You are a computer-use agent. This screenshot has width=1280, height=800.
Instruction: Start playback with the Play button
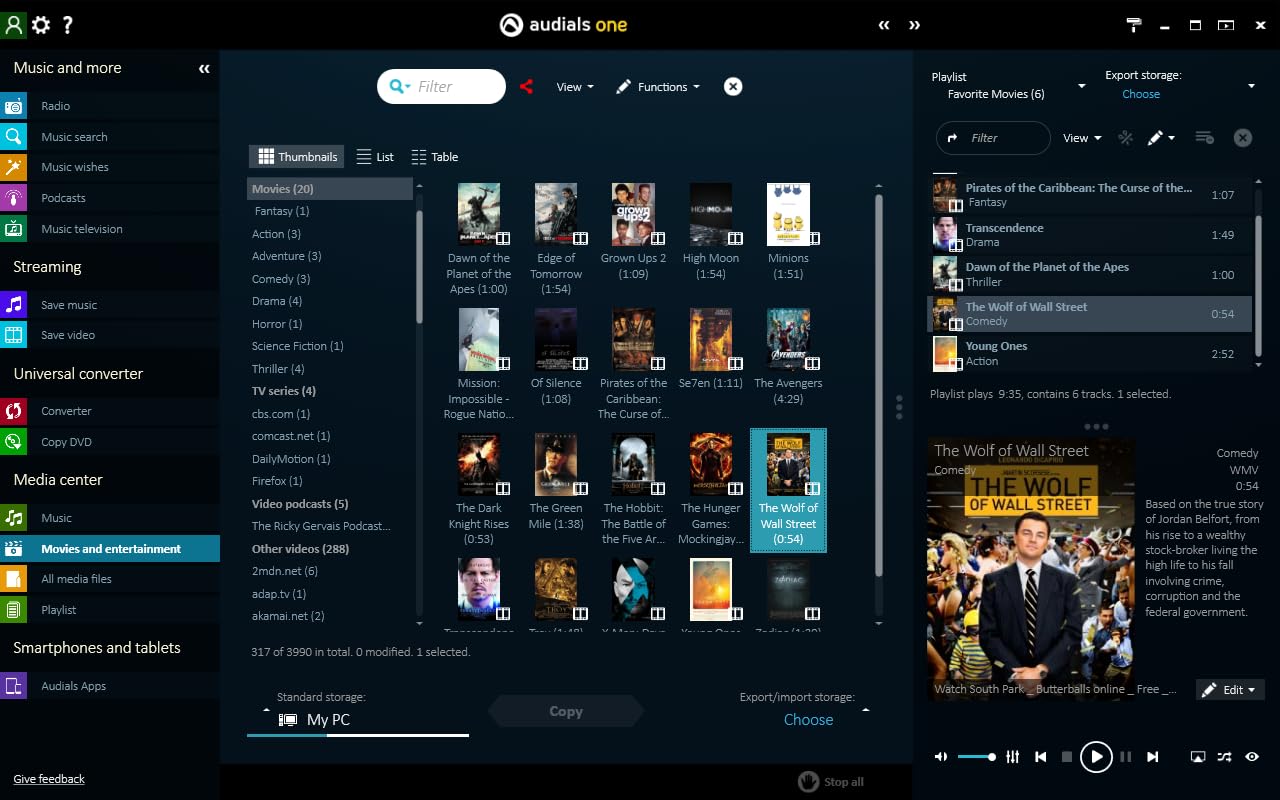tap(1096, 757)
